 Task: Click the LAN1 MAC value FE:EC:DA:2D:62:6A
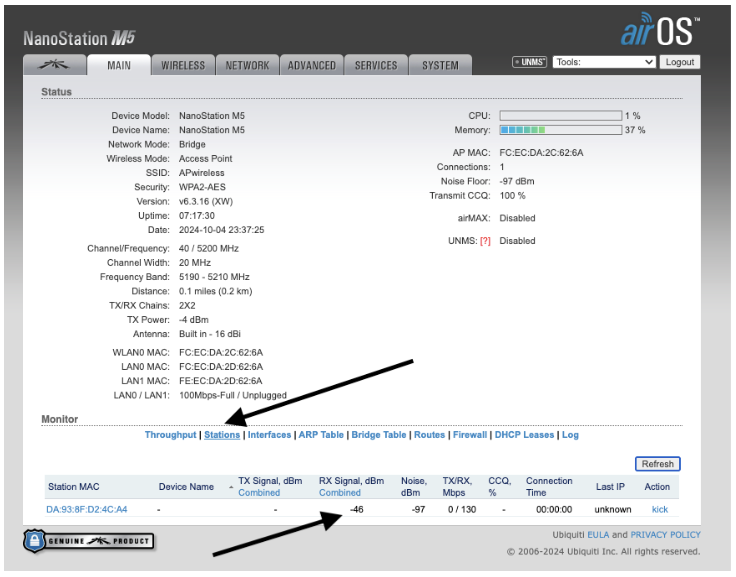(221, 381)
